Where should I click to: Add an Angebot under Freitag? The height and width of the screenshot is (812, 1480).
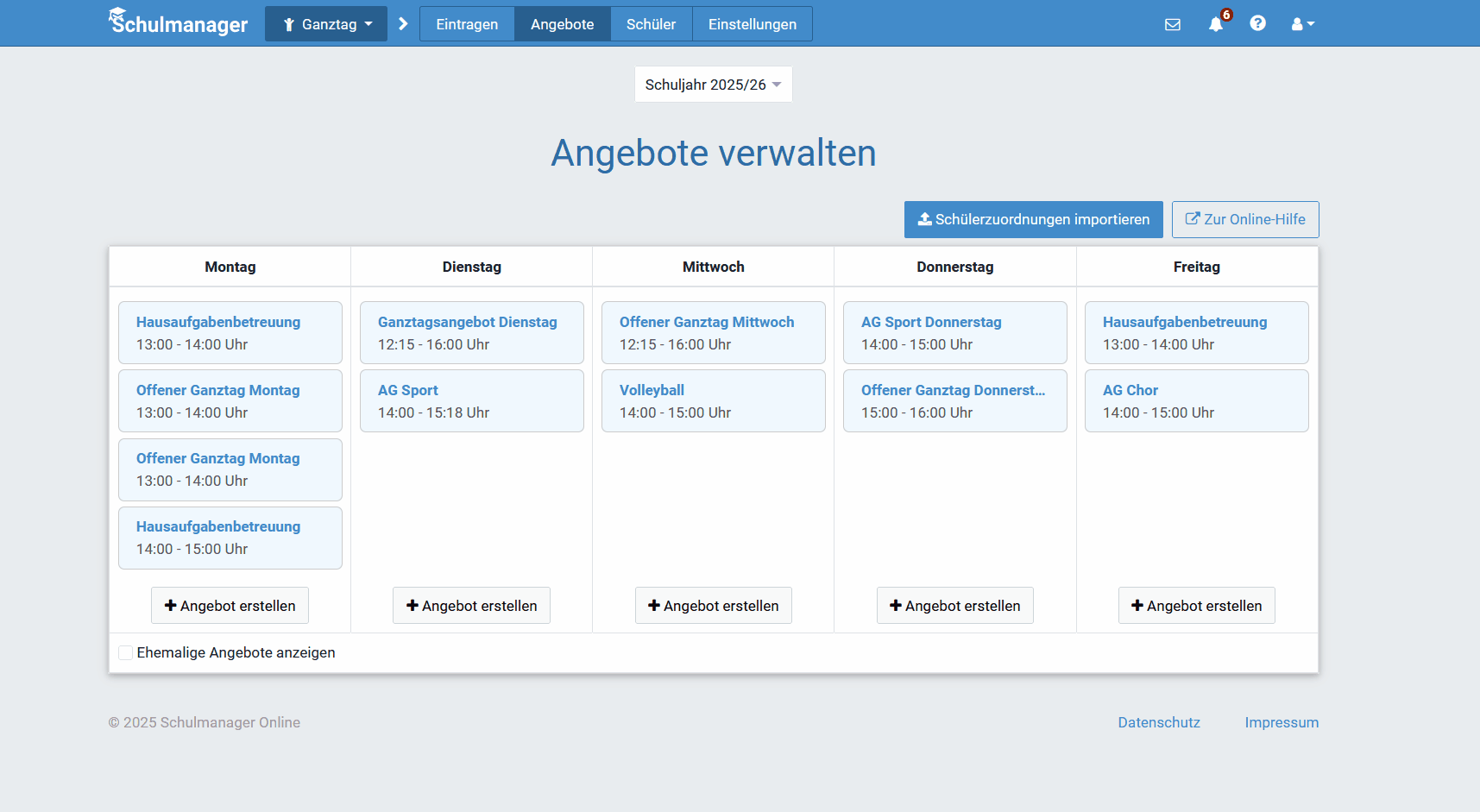click(1196, 606)
